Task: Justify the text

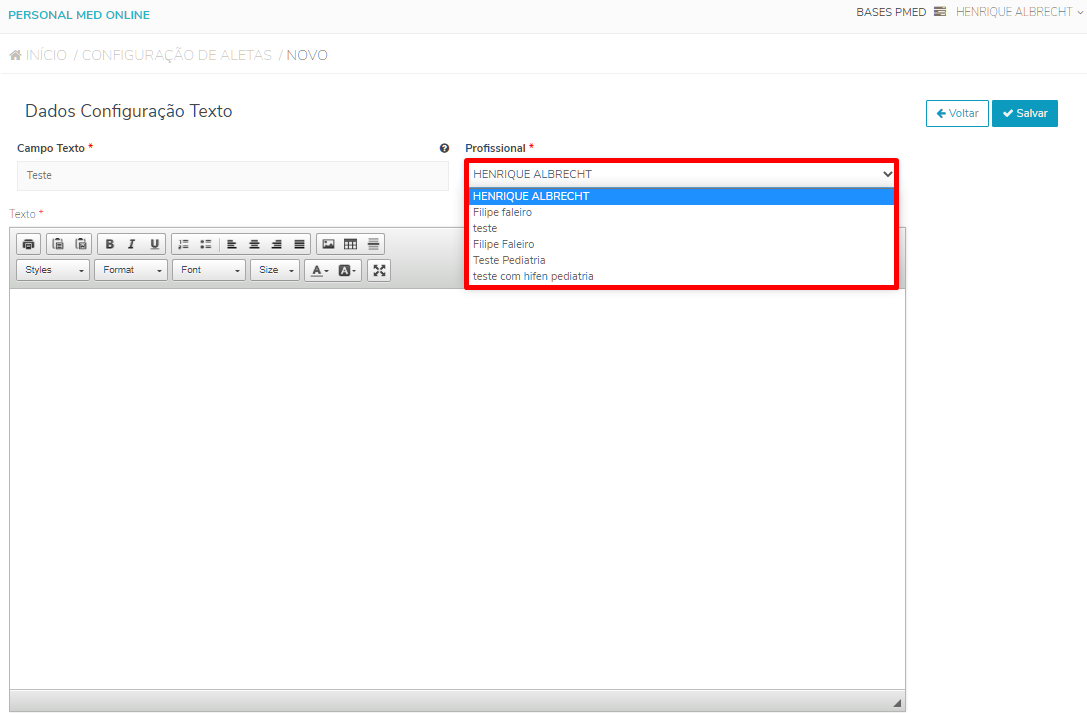Action: 299,244
